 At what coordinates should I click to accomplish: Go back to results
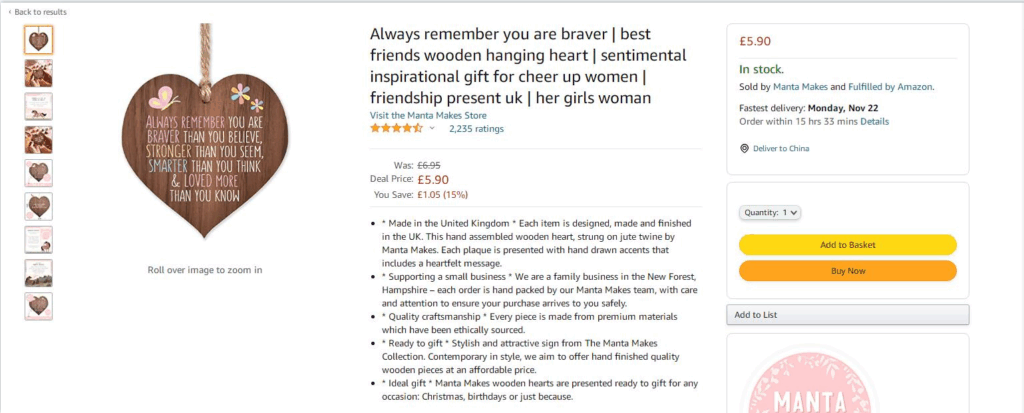coord(37,12)
